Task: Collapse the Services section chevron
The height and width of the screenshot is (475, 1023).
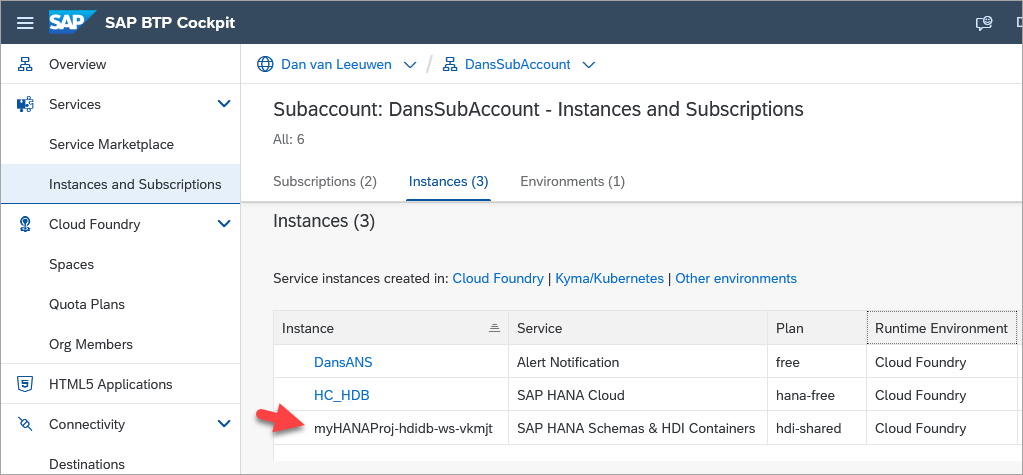Action: [x=224, y=104]
